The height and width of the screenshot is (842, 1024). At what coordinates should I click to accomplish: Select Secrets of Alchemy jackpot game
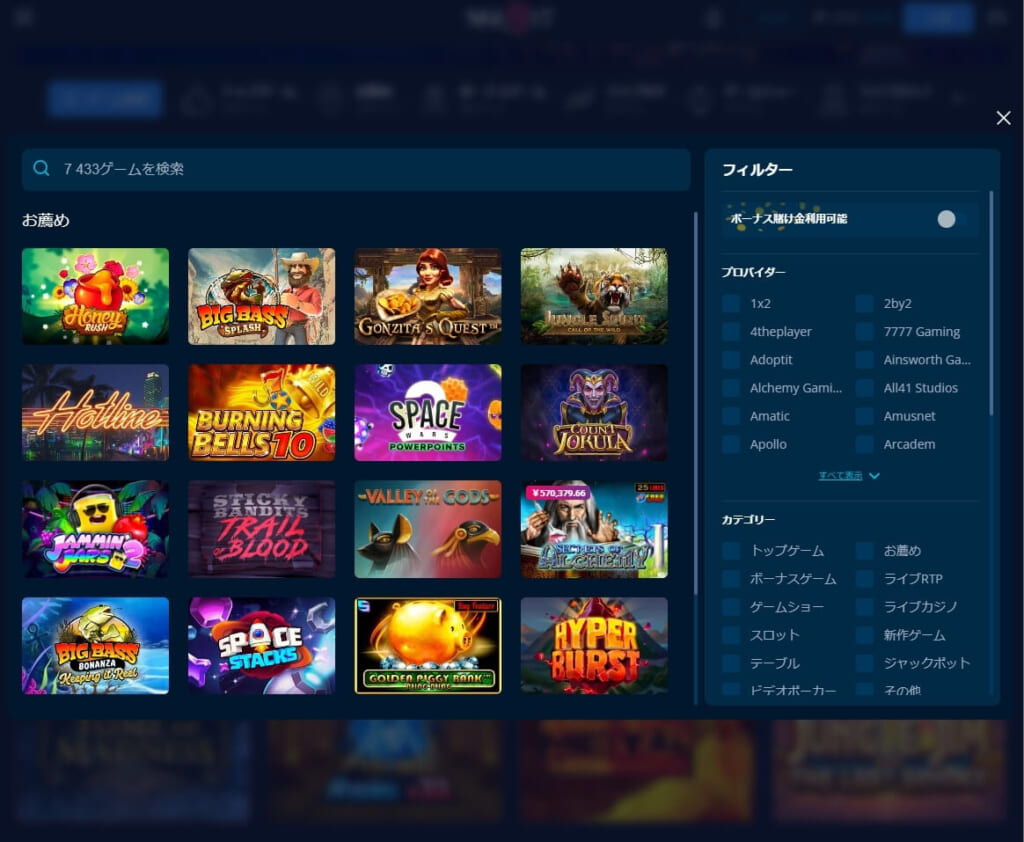click(594, 529)
